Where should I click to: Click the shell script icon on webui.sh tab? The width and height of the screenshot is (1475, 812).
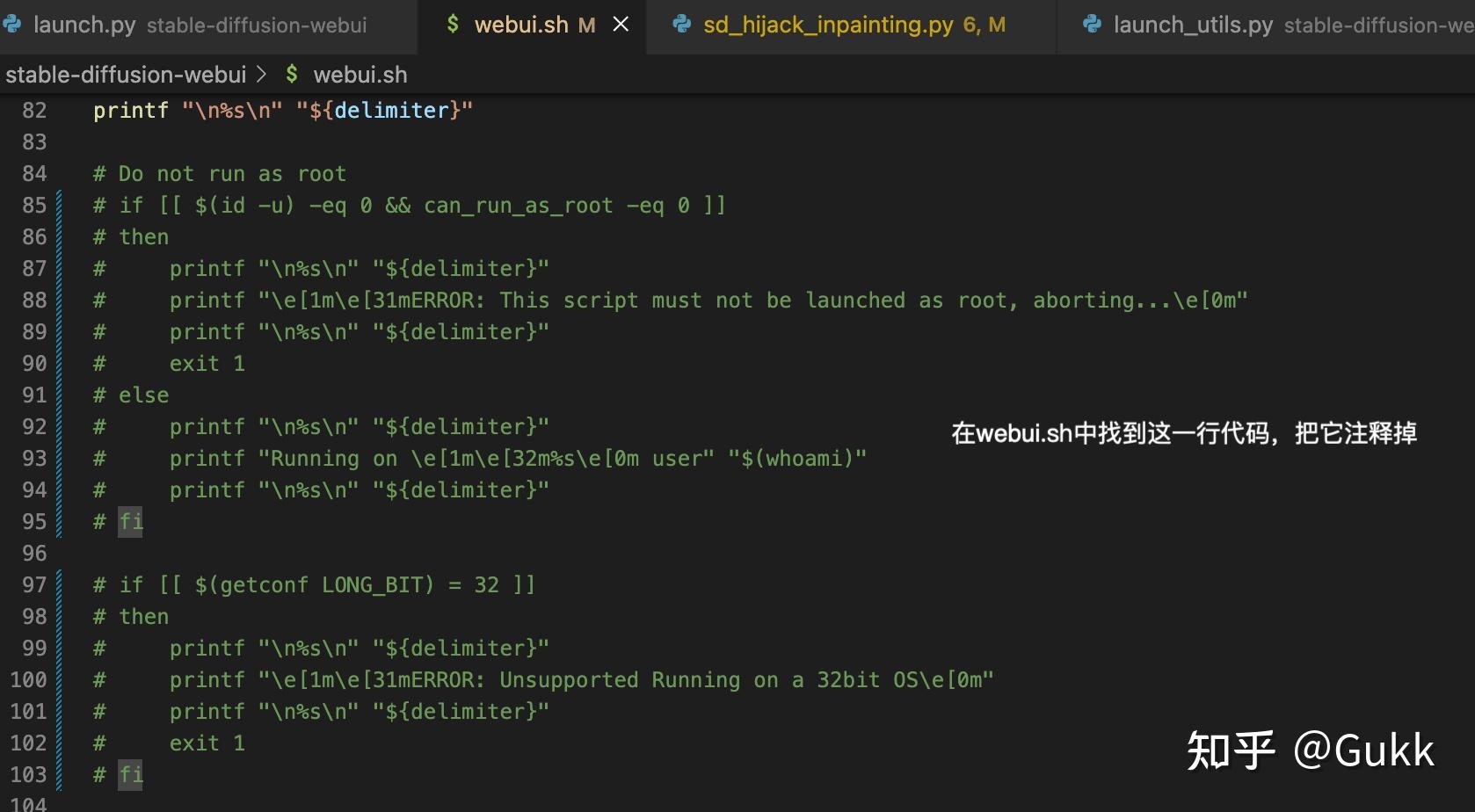454,25
